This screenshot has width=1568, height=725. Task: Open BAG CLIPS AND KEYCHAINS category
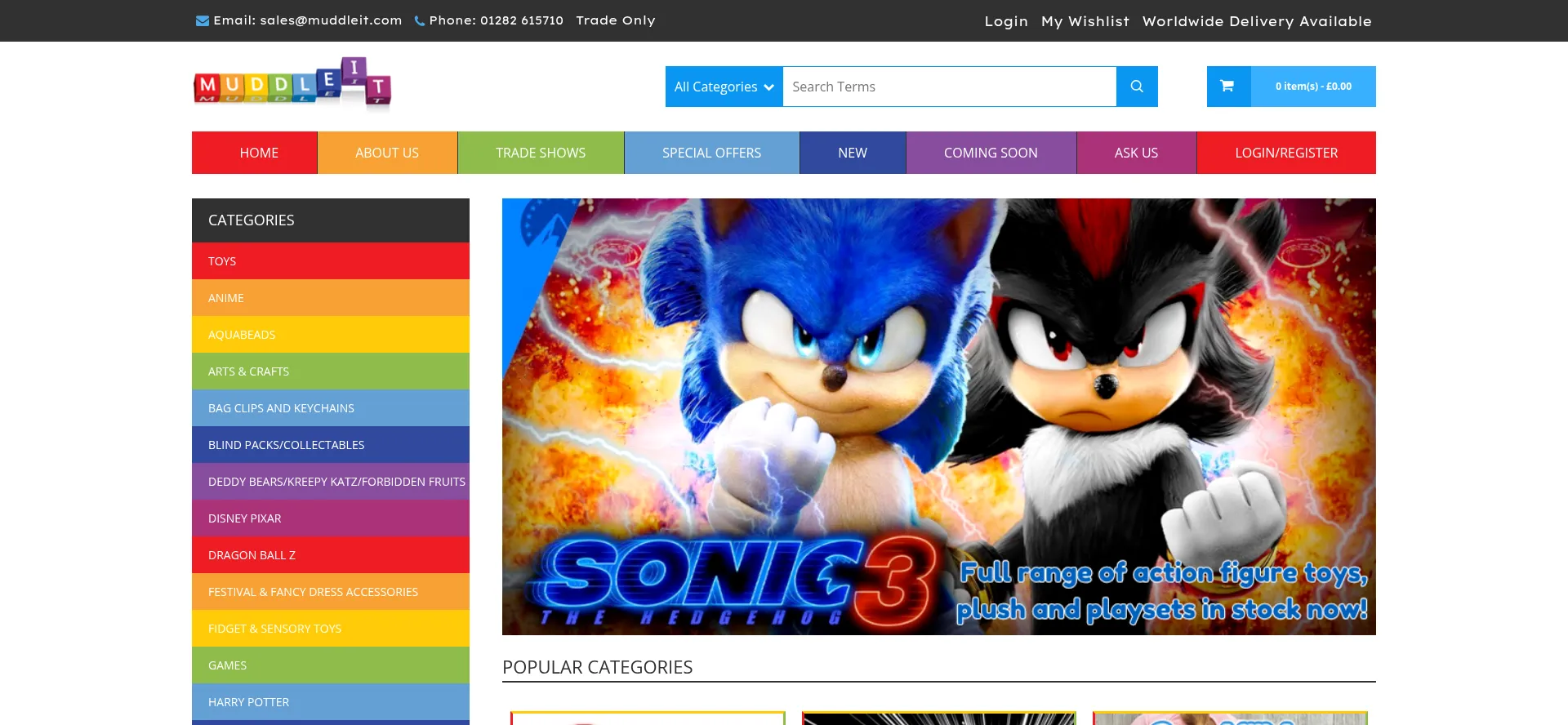coord(331,408)
